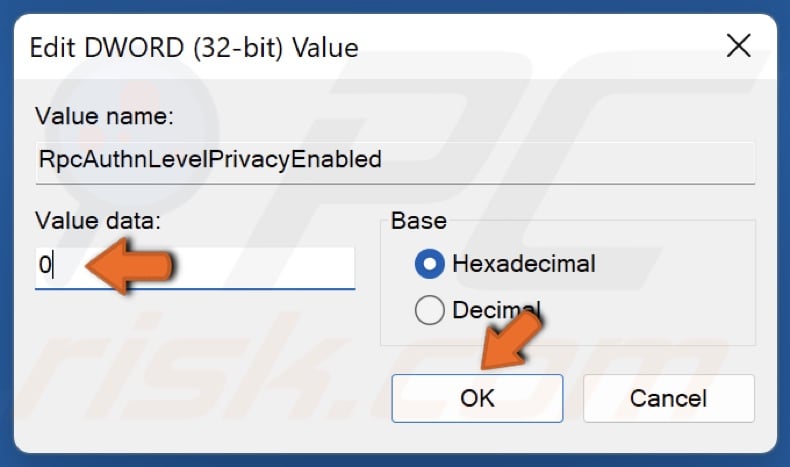The image size is (790, 467).
Task: Click the RpcAuthnLevelPrivacyEnabled value name field
Action: 395,163
